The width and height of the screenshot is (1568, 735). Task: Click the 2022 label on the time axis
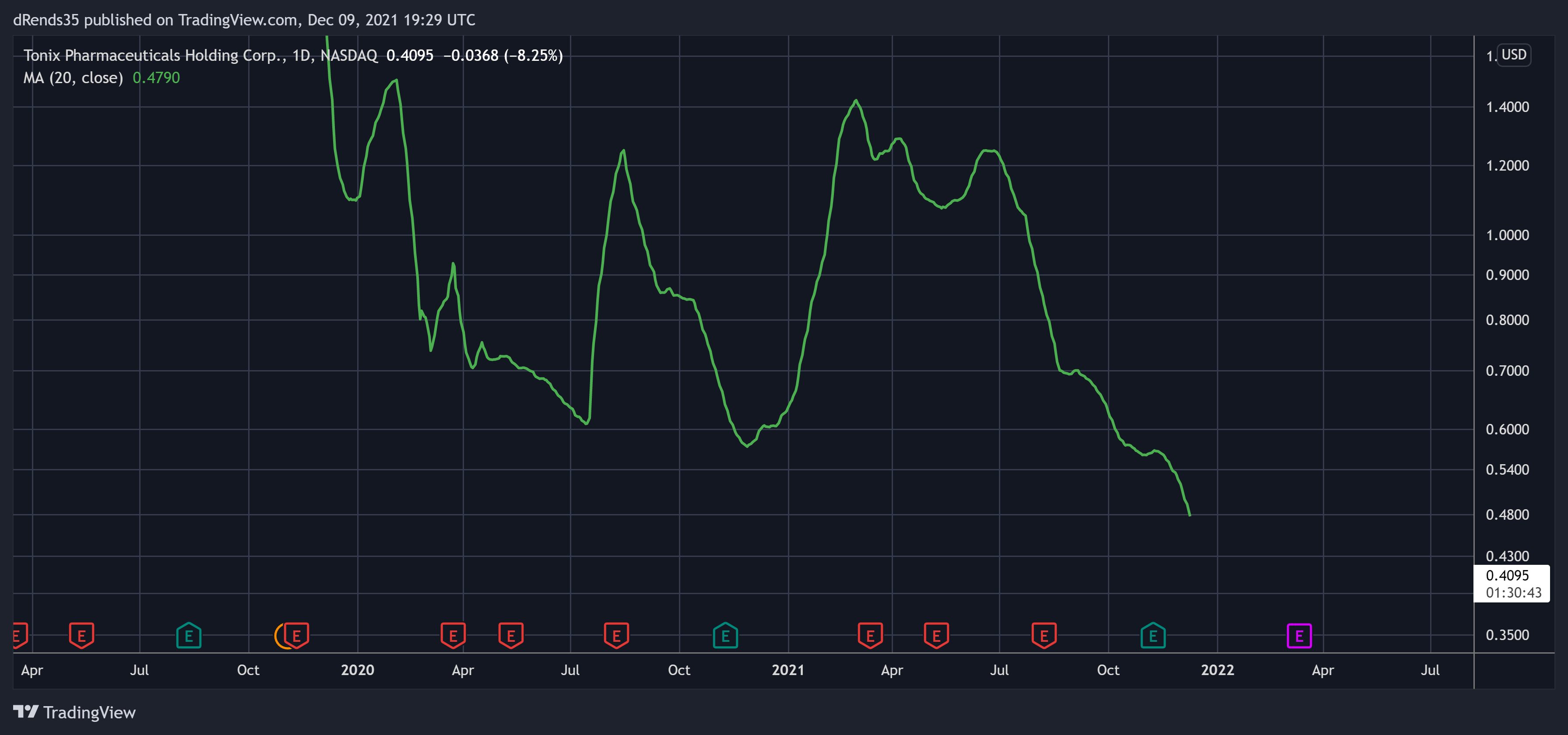pyautogui.click(x=1217, y=670)
